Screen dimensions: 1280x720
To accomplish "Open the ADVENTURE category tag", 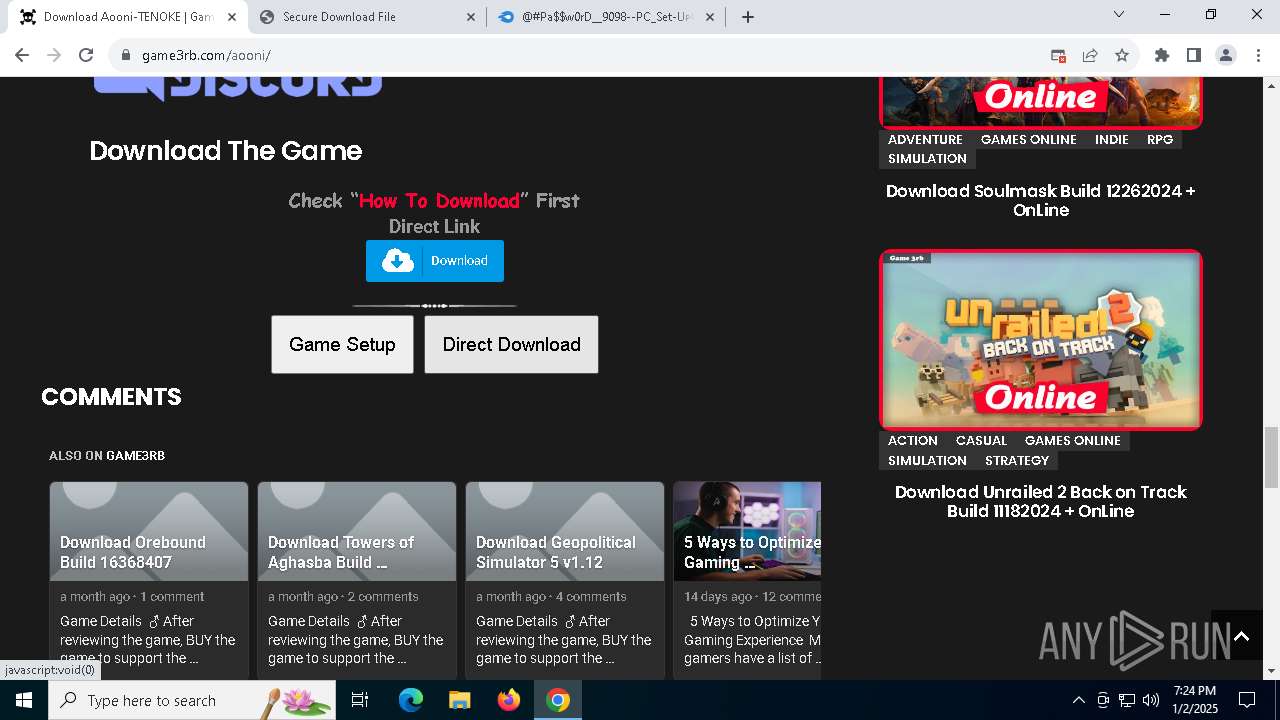I will 925,139.
